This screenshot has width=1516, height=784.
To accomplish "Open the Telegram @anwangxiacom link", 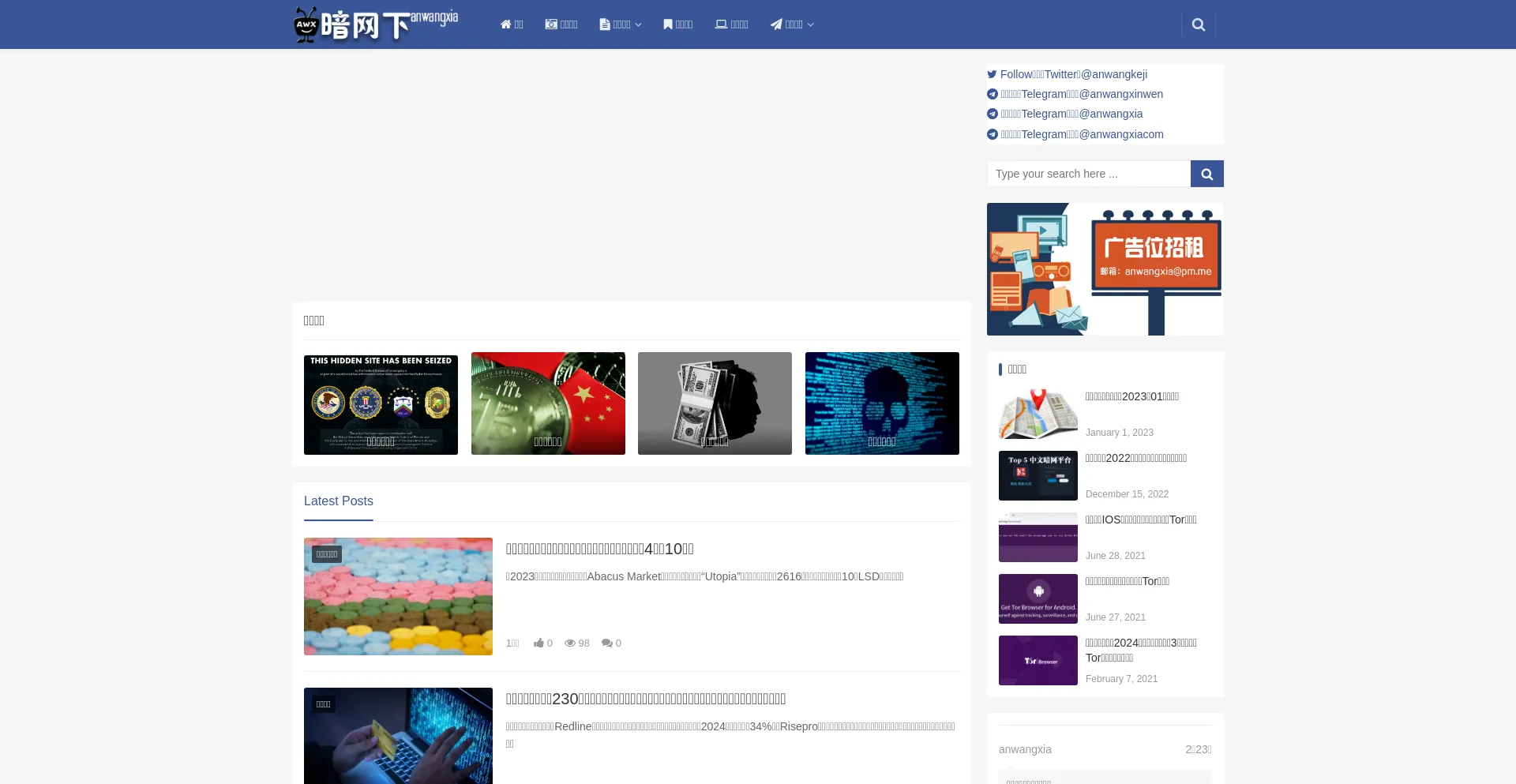I will (1081, 134).
